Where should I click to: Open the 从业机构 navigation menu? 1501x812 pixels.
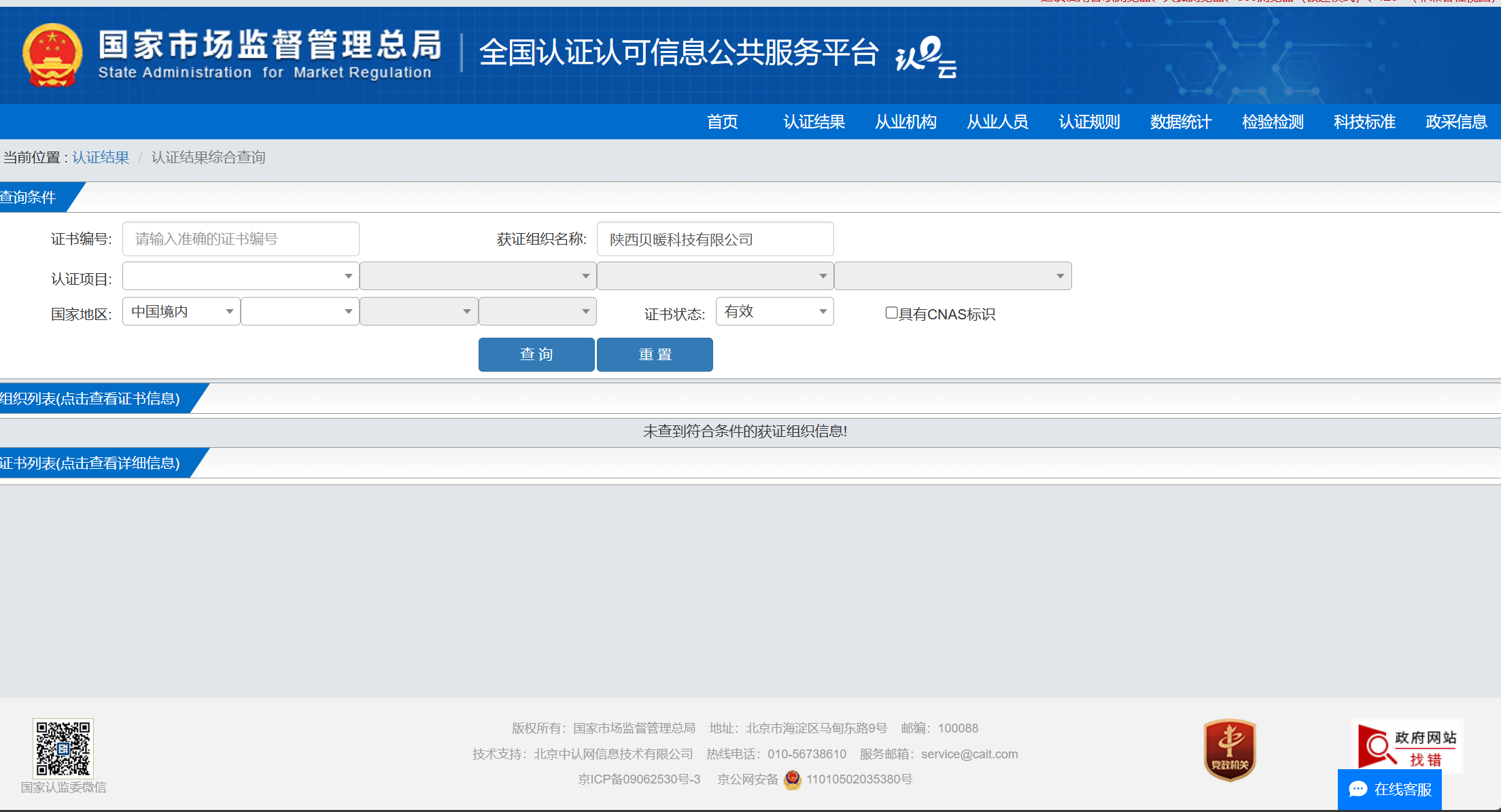coord(905,122)
